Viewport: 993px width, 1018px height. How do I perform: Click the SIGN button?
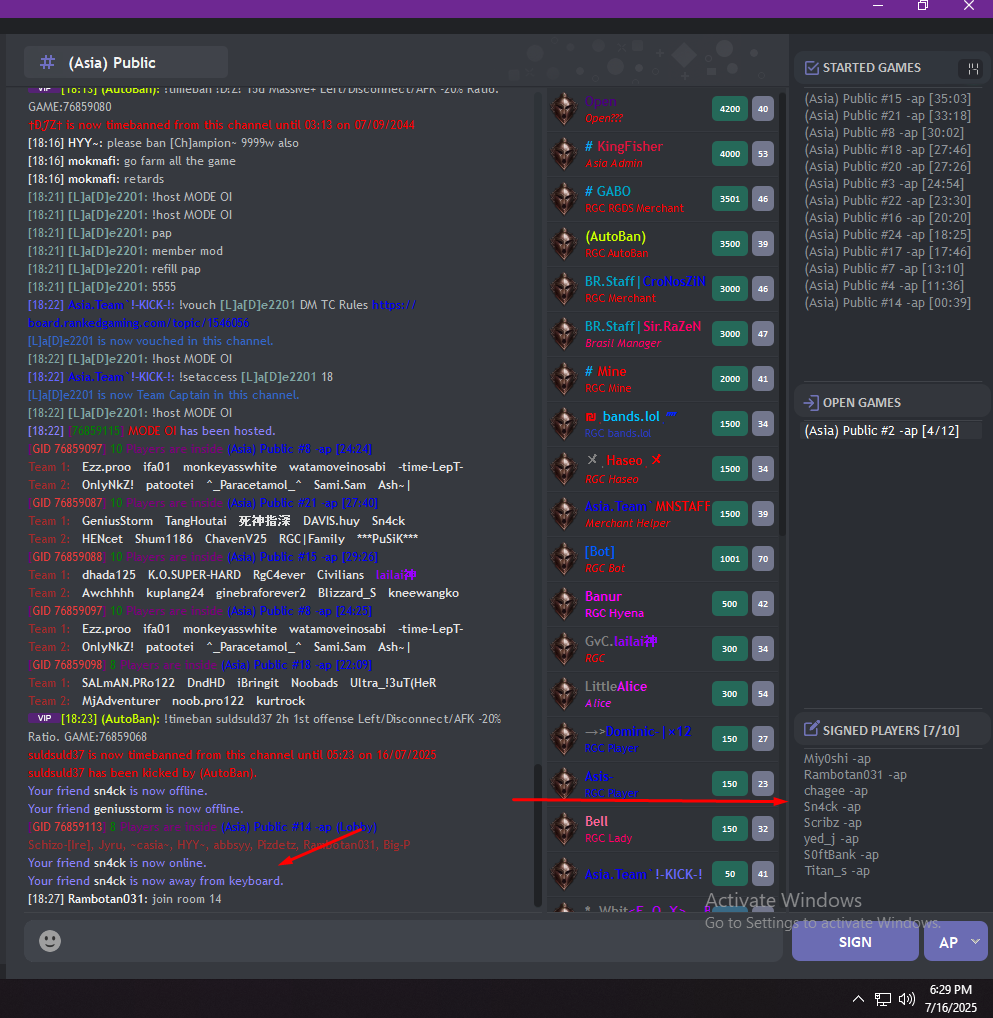[855, 941]
